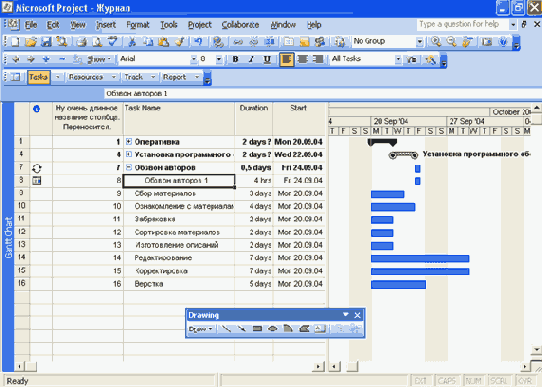
Task: Select the Arrow tool in Drawing toolbar
Action: tap(242, 329)
